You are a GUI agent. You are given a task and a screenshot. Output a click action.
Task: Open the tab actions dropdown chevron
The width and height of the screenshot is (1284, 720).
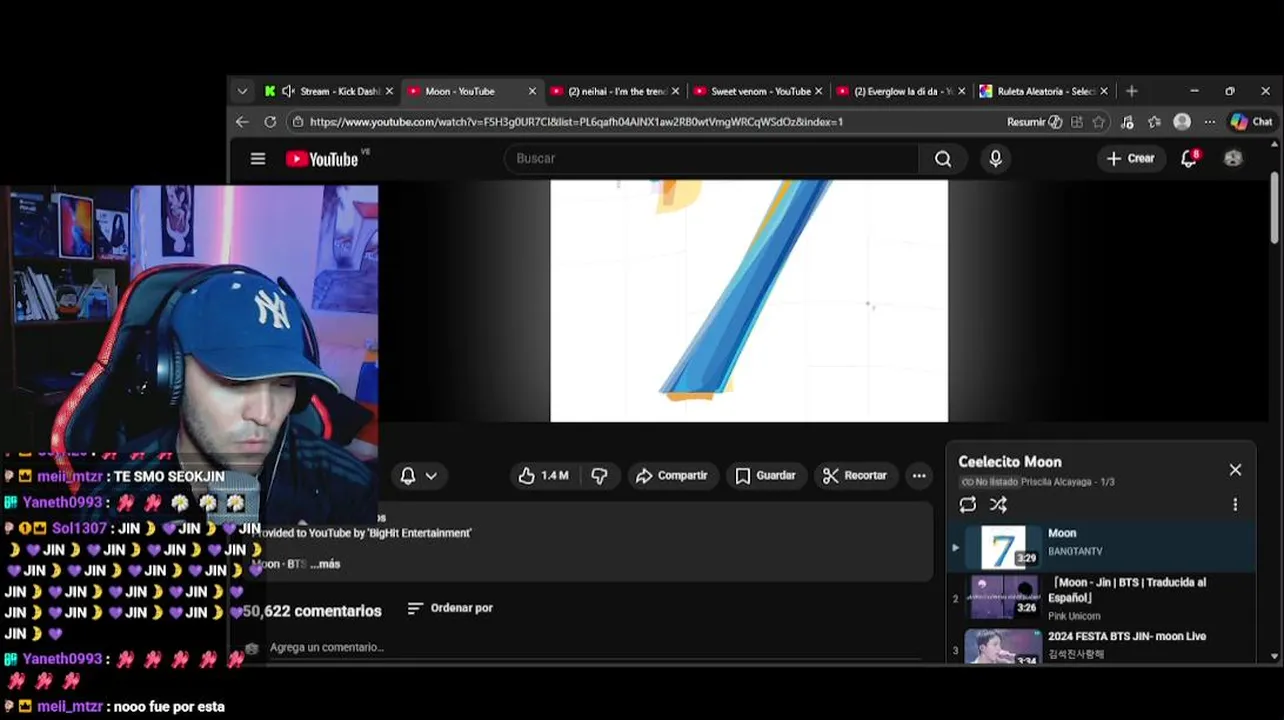[x=242, y=91]
